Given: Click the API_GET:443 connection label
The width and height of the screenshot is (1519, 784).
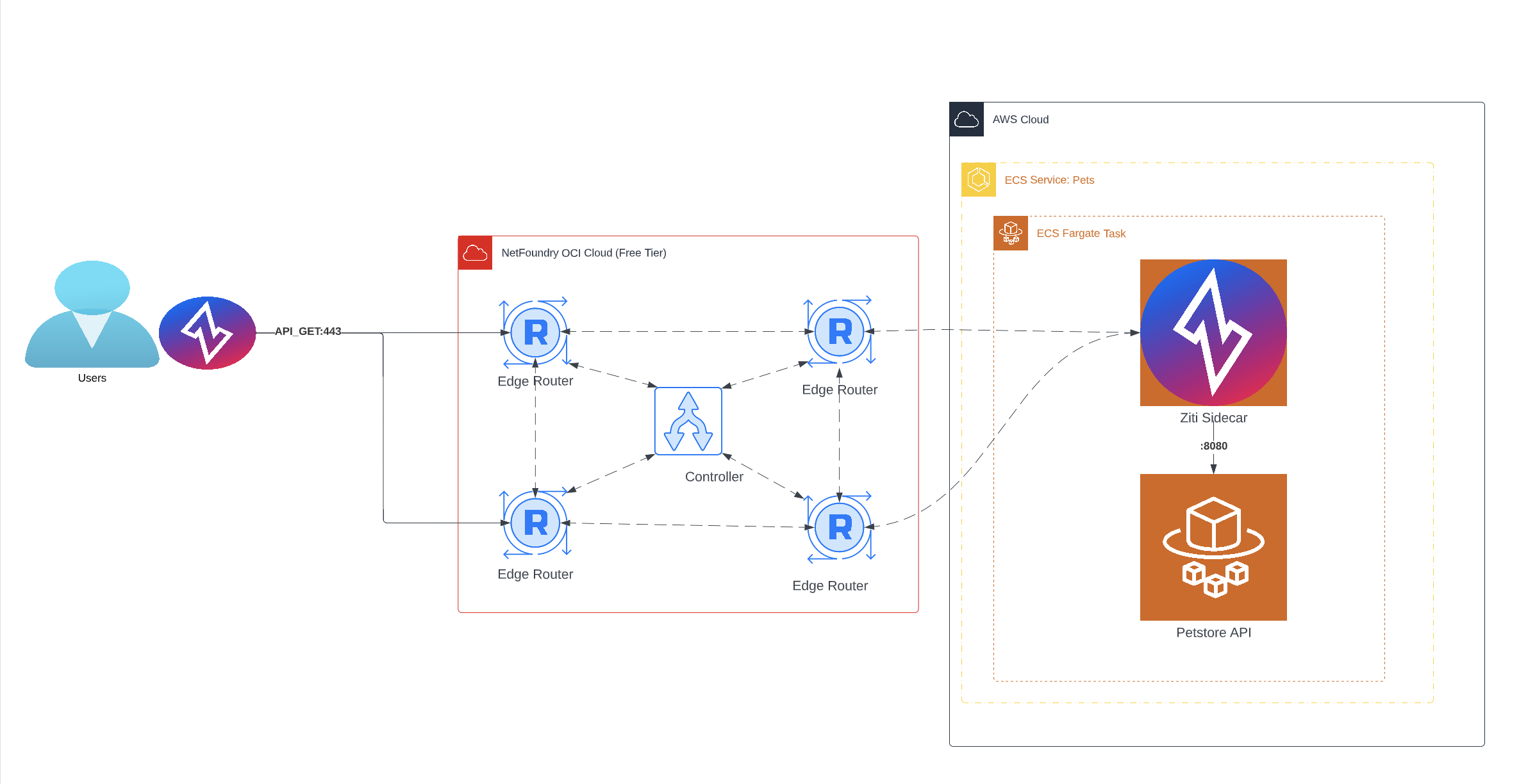Looking at the screenshot, I should (x=308, y=331).
